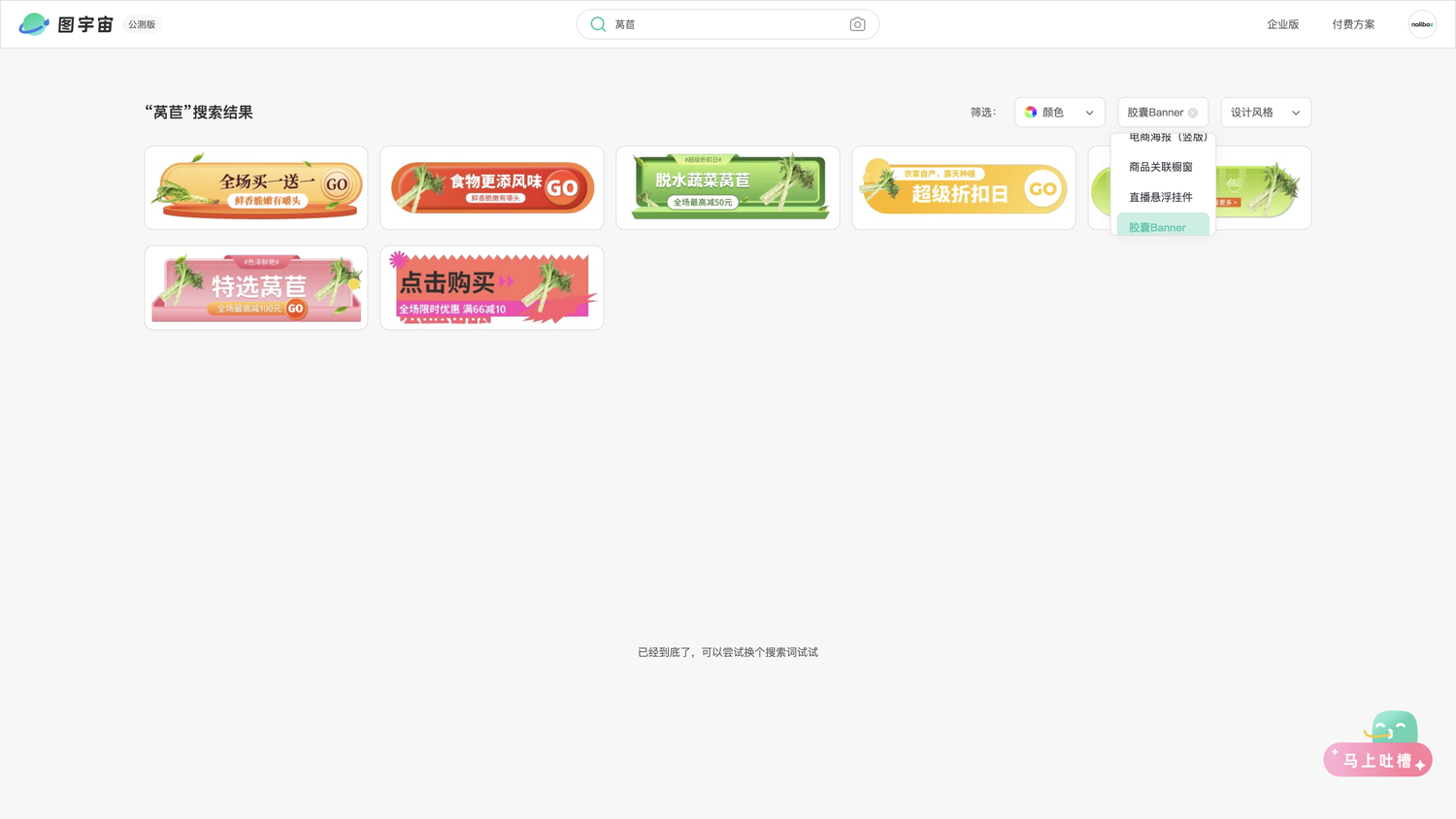Image resolution: width=1456 pixels, height=819 pixels.
Task: Open the 脱水蔬菜莴苣 banner thumbnail
Action: coord(728,188)
